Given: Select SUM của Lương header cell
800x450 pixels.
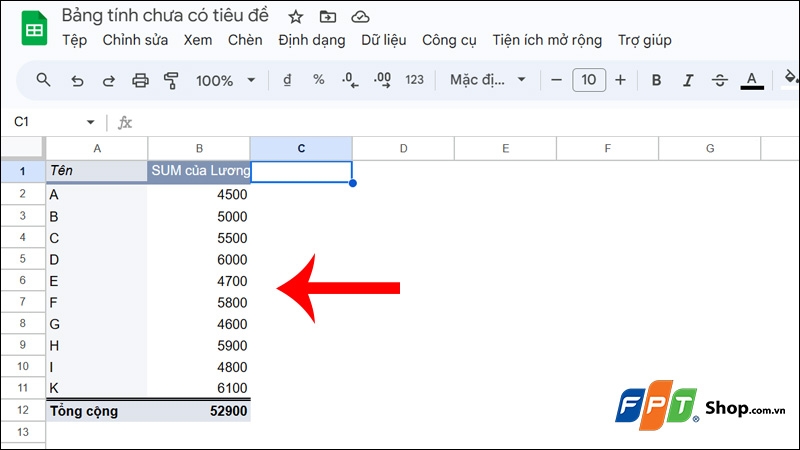Looking at the screenshot, I should [199, 171].
